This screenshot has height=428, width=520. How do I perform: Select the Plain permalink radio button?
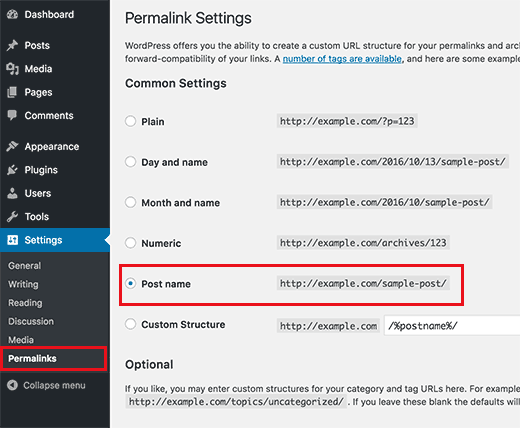pyautogui.click(x=130, y=121)
